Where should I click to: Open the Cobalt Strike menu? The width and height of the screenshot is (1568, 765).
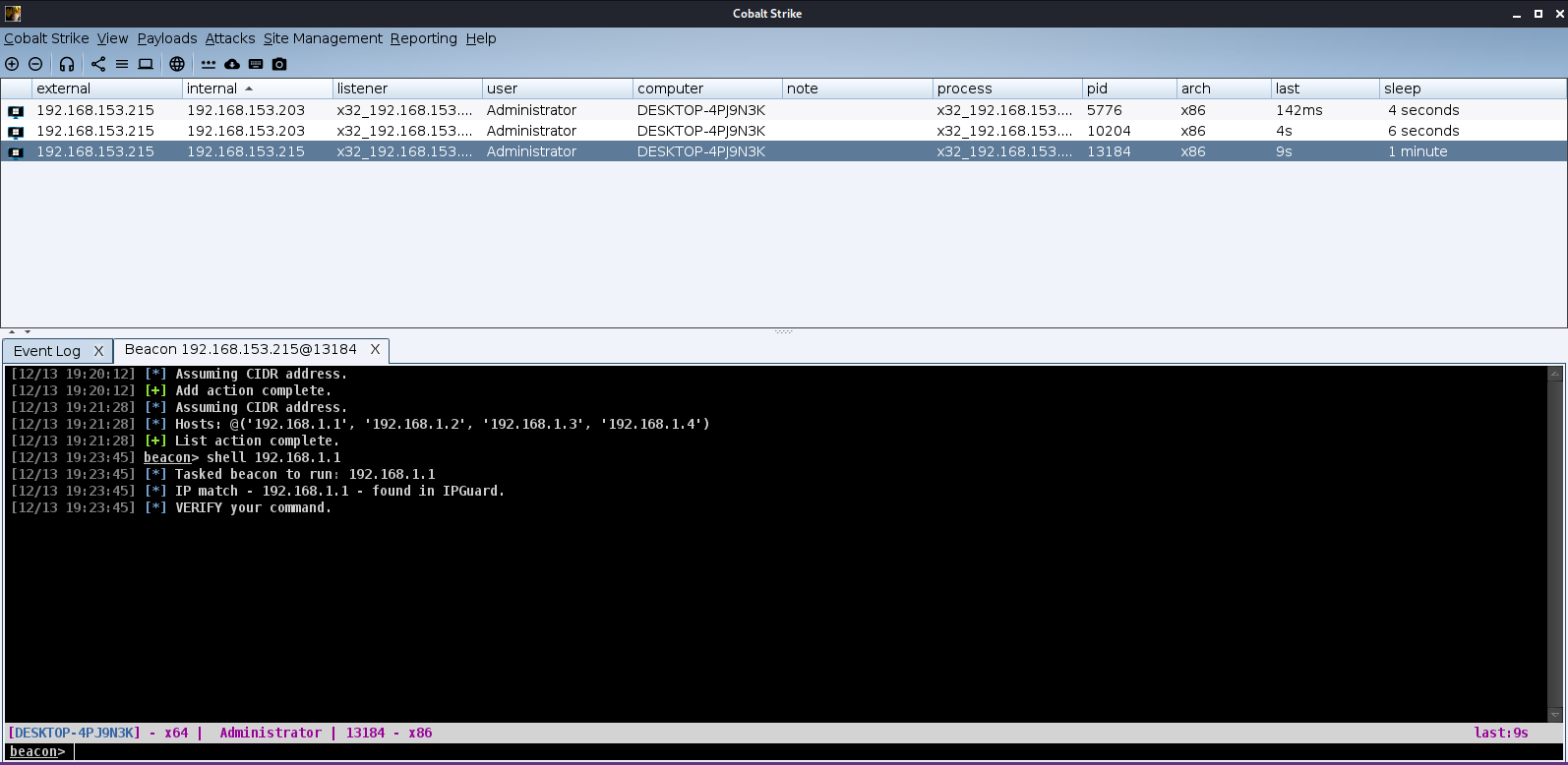[46, 38]
